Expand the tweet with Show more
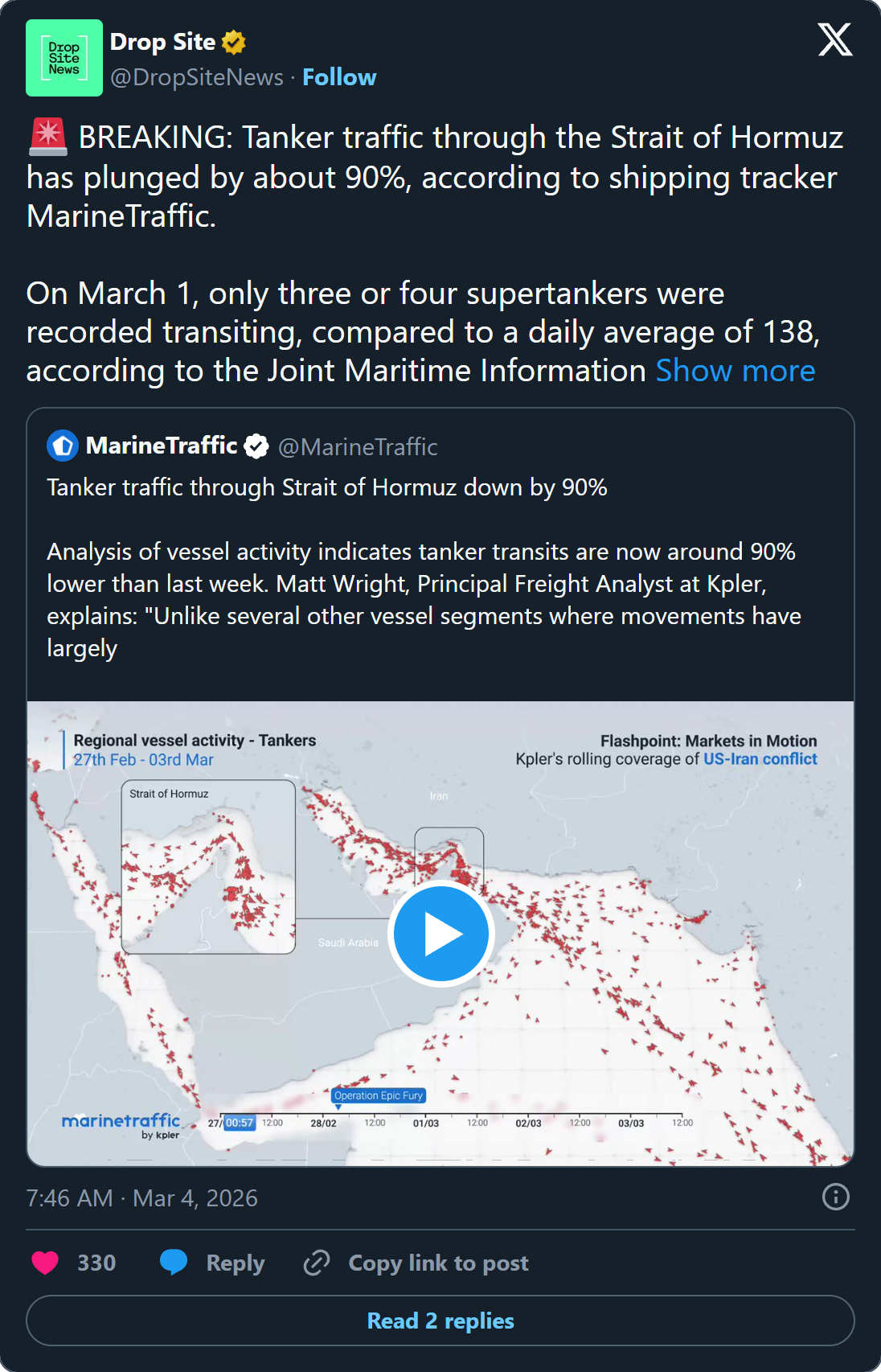Screen dimensions: 881x1372 [x=734, y=371]
